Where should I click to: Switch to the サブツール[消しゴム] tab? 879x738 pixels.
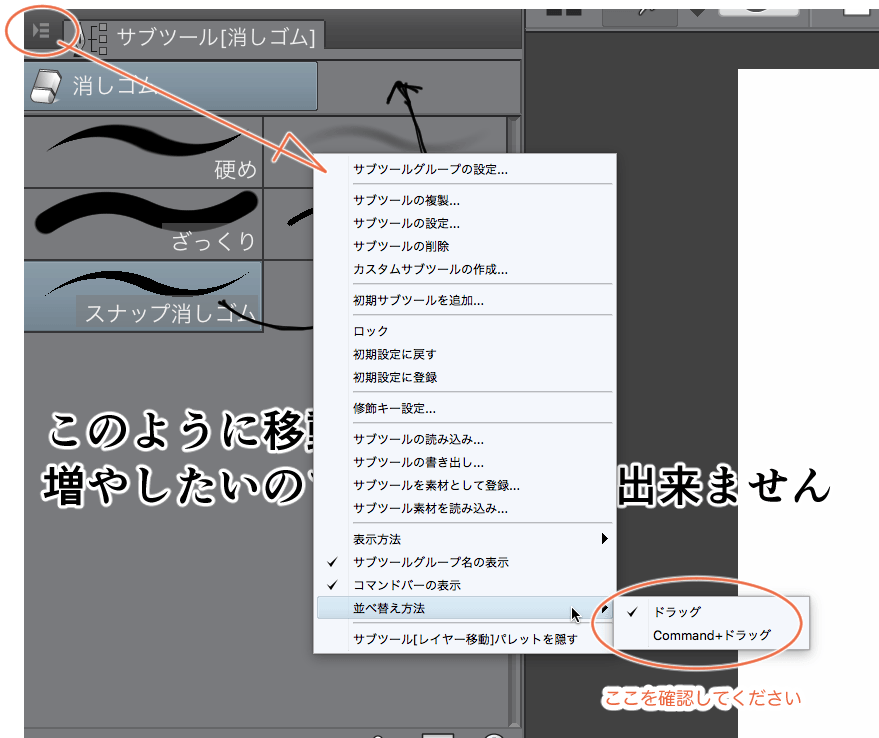(x=215, y=38)
